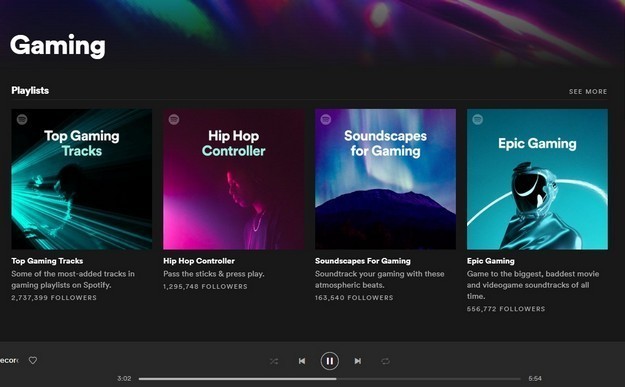
Task: Click 'Pass the sticks & press play.' description
Action: tap(214, 274)
